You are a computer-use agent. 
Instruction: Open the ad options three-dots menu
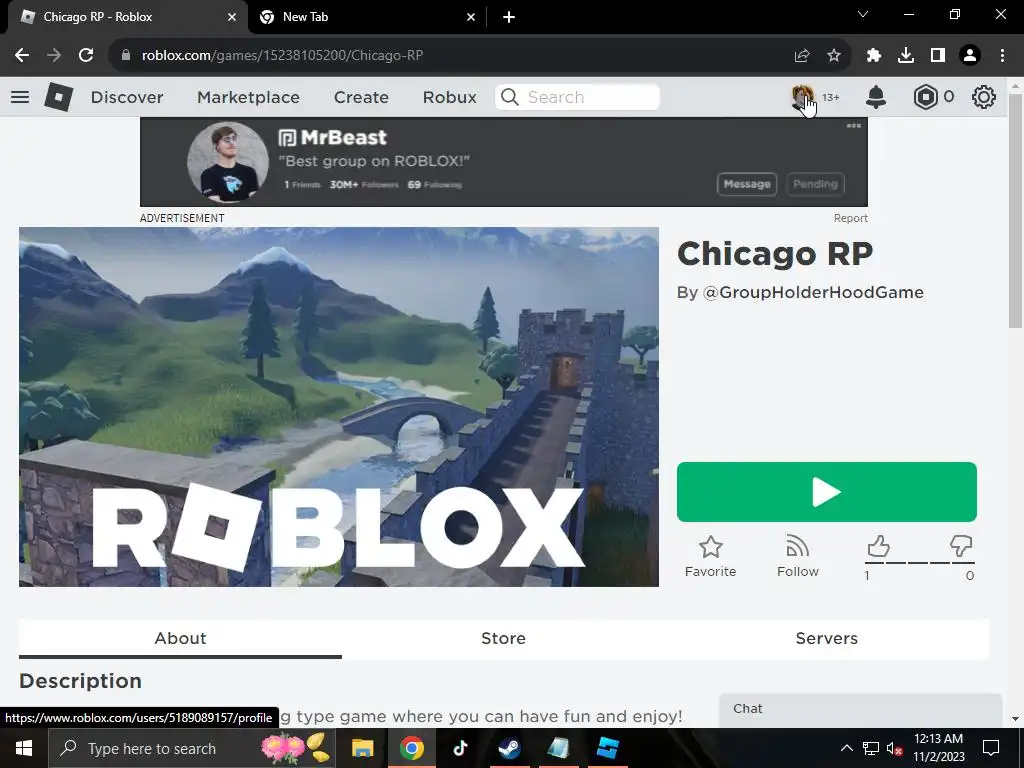pyautogui.click(x=854, y=125)
